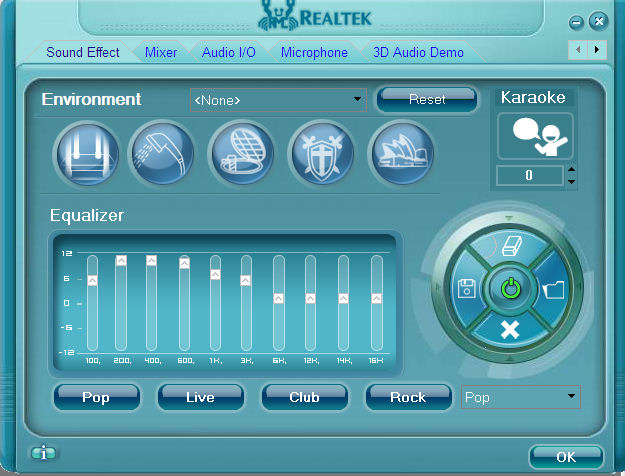Click the Karaoke singer icon
The height and width of the screenshot is (476, 625).
point(535,136)
